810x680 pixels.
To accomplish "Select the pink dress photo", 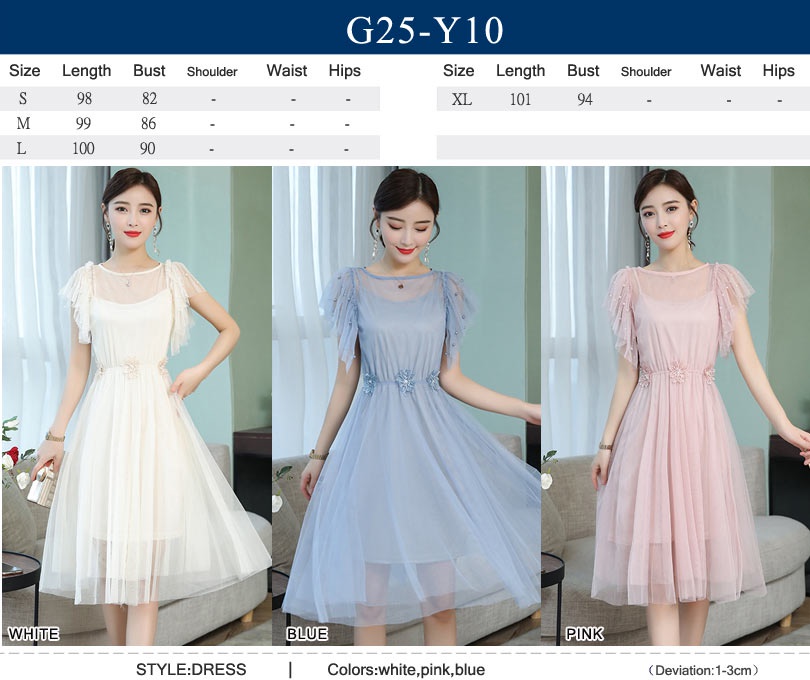I will coord(676,406).
